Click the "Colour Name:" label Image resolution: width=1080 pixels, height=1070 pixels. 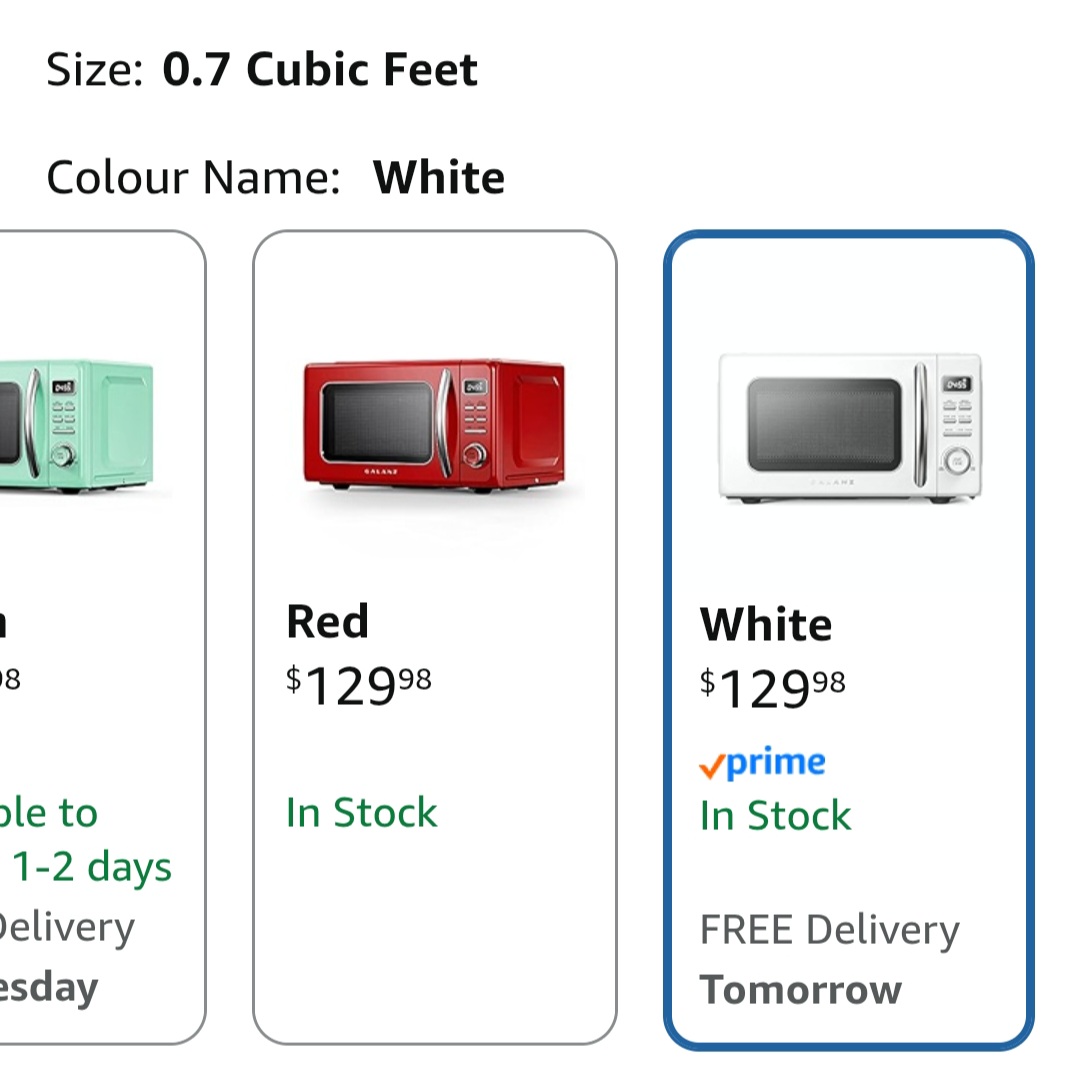(x=193, y=178)
